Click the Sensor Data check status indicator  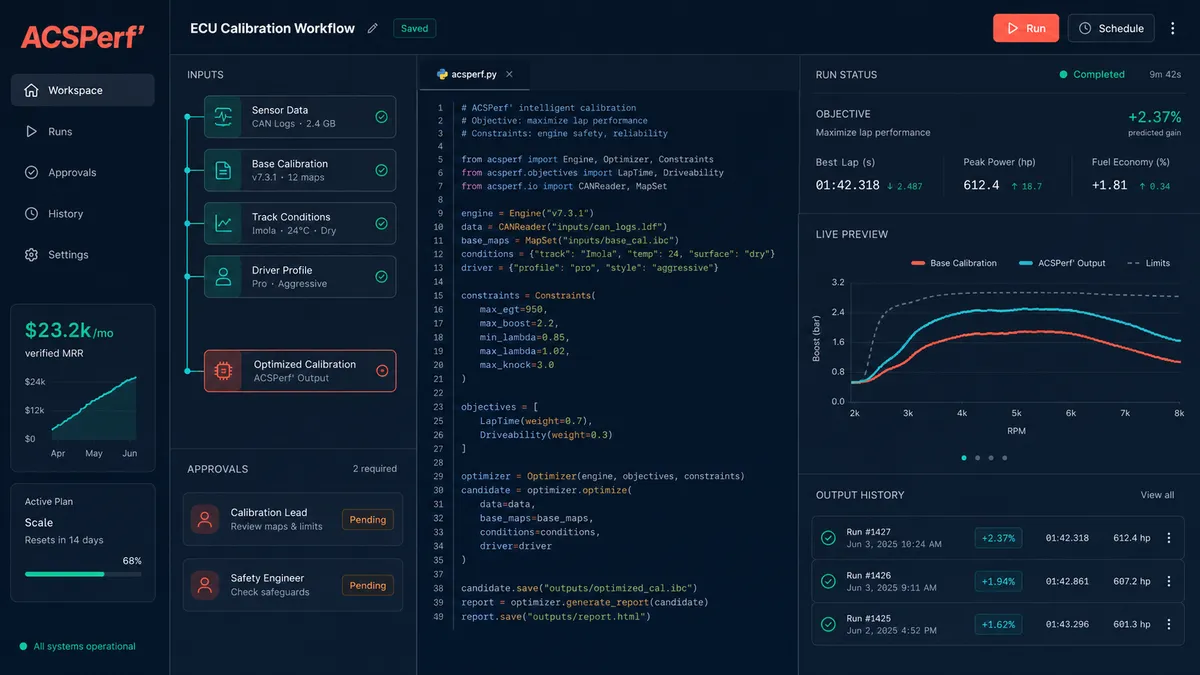pos(381,117)
